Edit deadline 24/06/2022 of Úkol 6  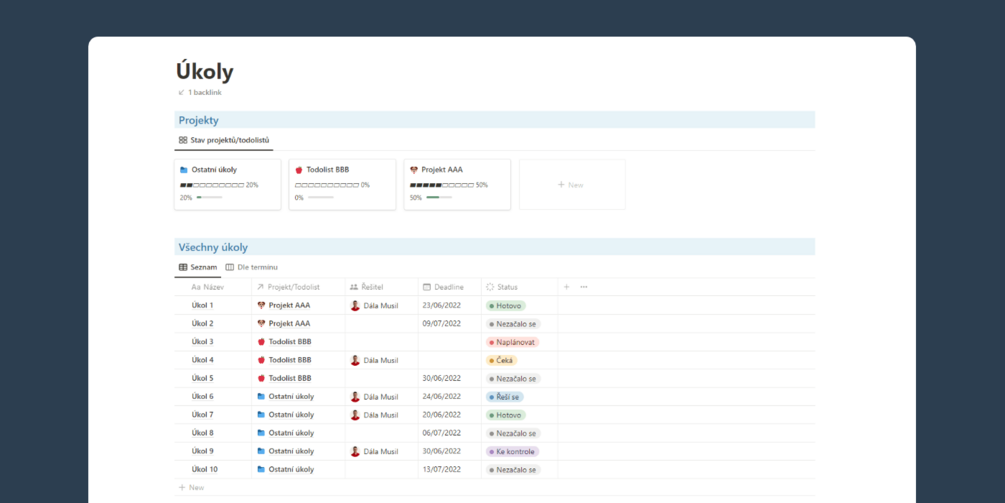(442, 397)
